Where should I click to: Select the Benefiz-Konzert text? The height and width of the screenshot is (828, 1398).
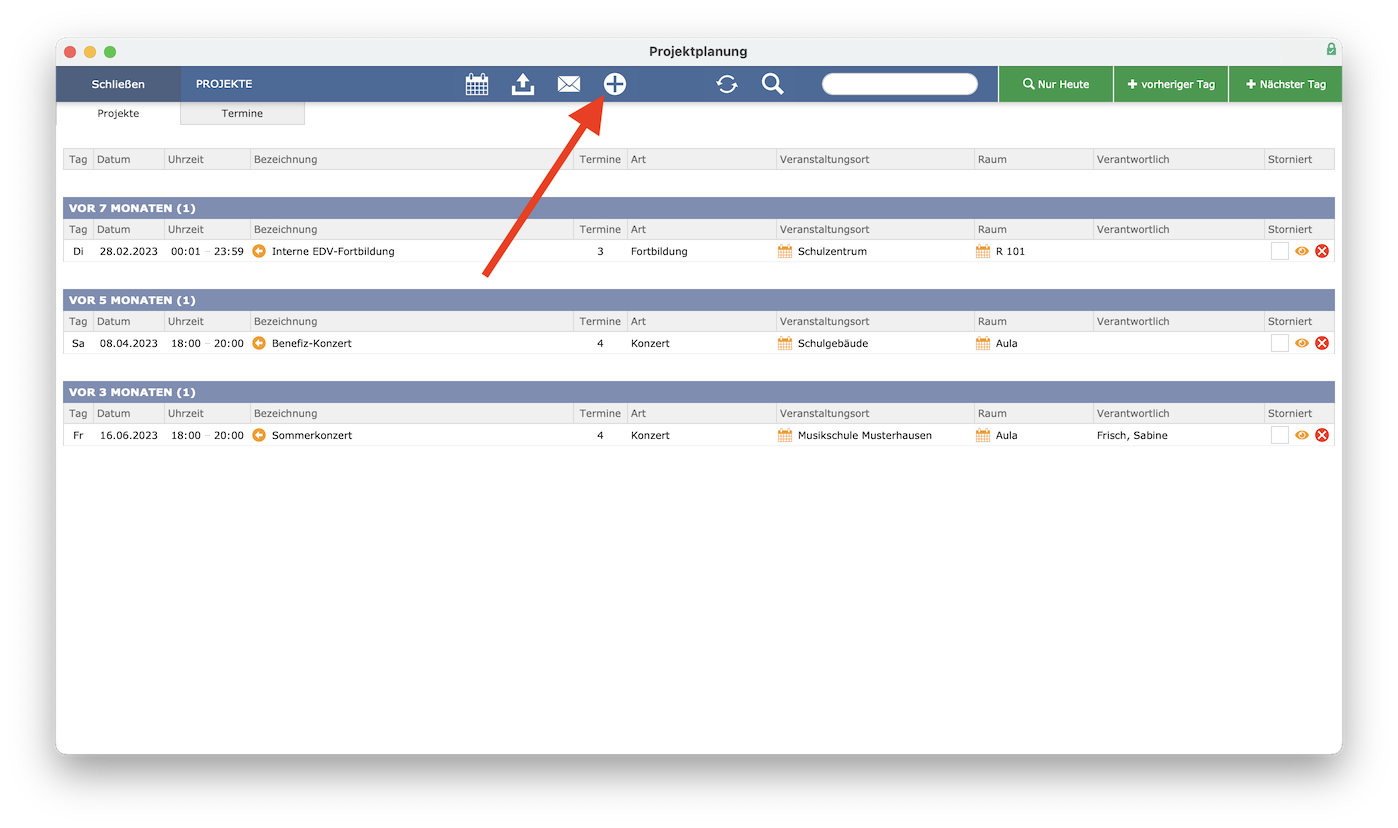coord(312,343)
